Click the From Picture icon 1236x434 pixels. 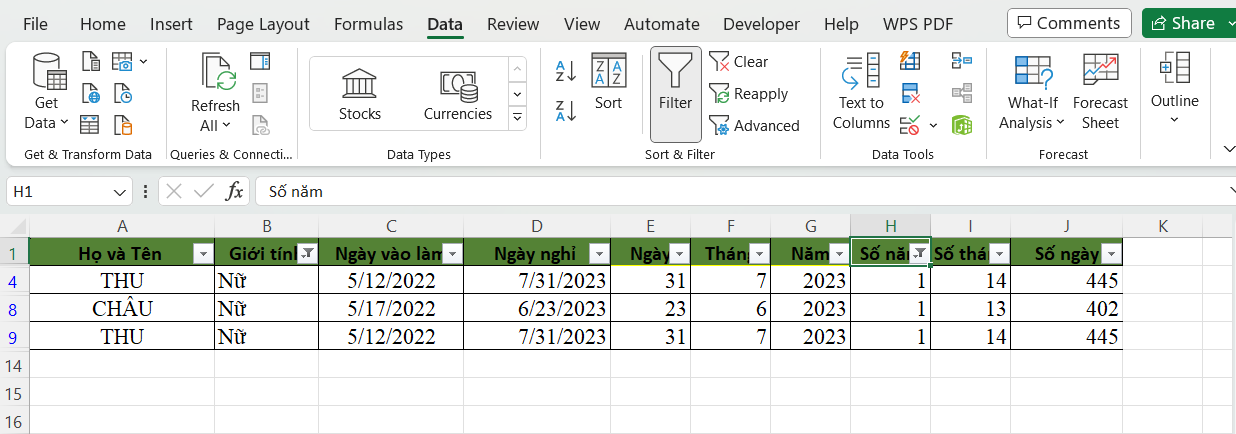point(123,62)
